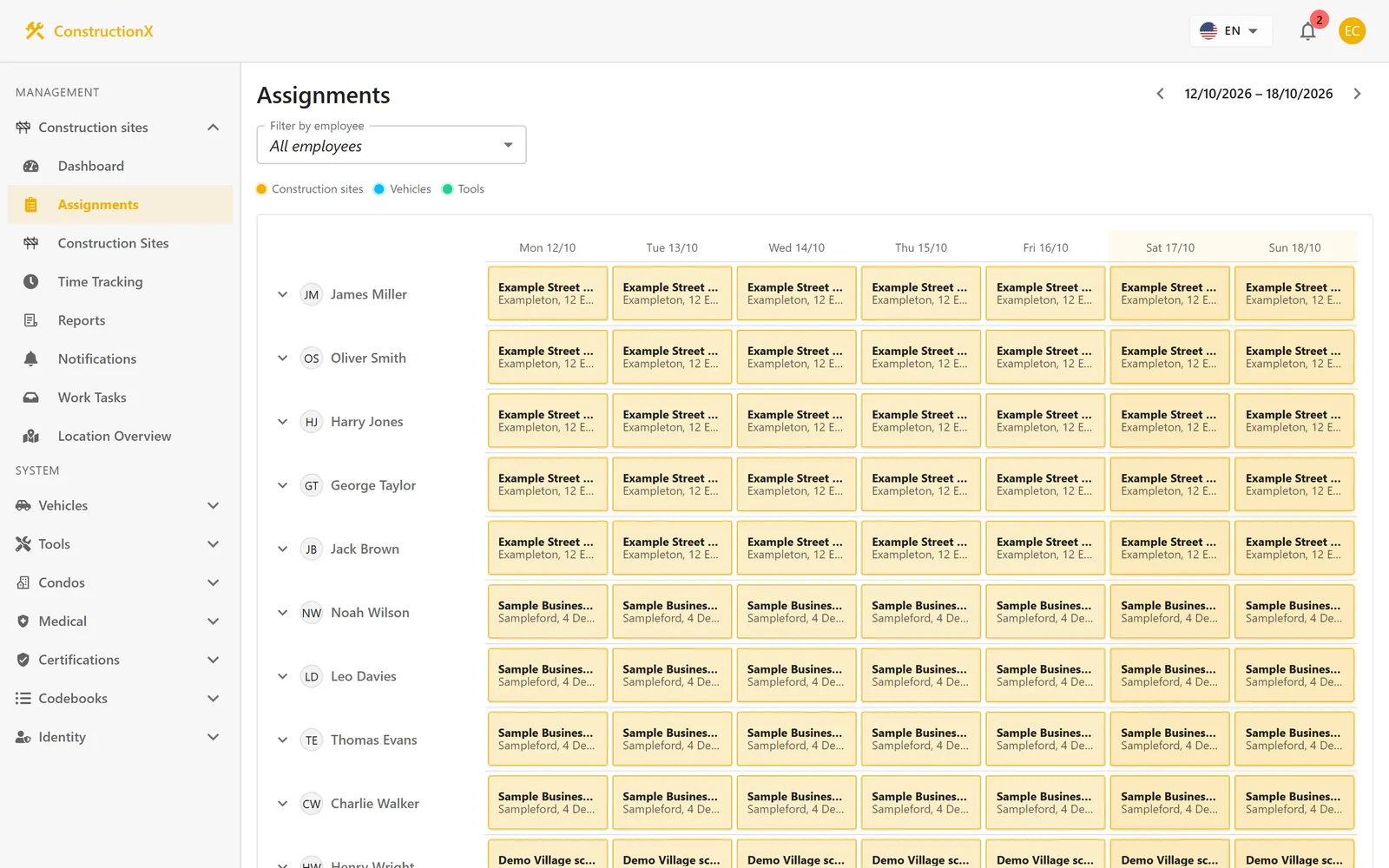This screenshot has width=1389, height=868.
Task: Toggle Vehicles legend item
Action: point(403,189)
